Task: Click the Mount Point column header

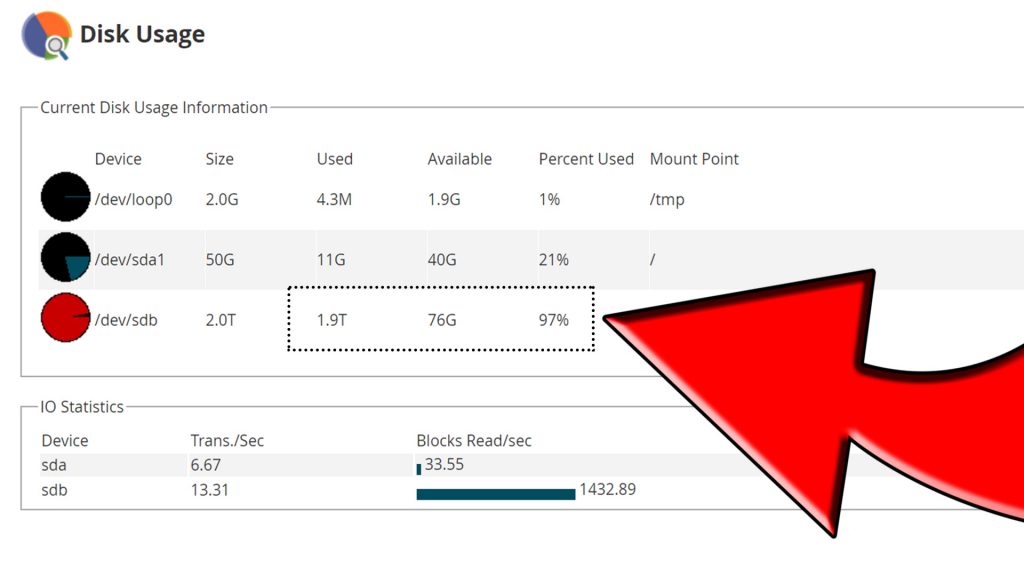Action: click(694, 159)
